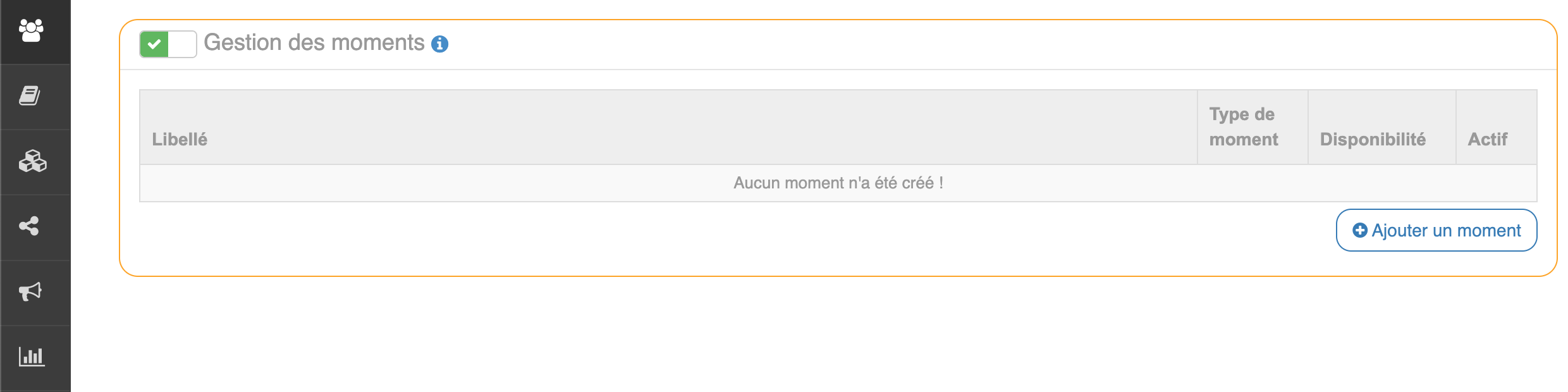Open the bar chart statistics icon
This screenshot has width=1568, height=392.
31,357
